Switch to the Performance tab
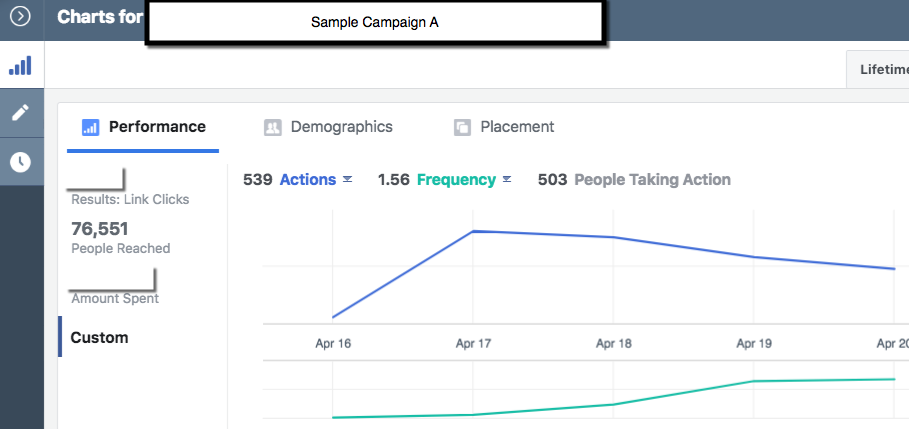The height and width of the screenshot is (429, 909). (x=156, y=127)
